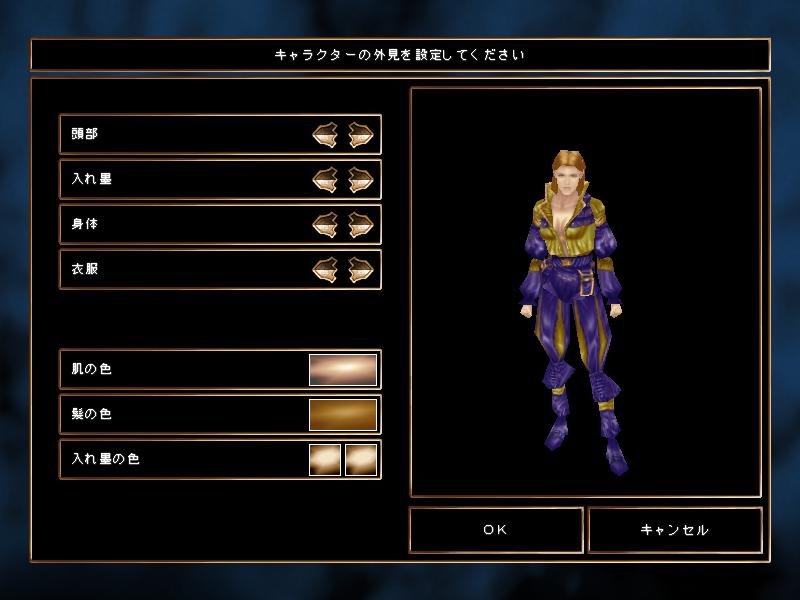
Task: Click left arrow in 入れ墨 row
Action: tap(325, 180)
